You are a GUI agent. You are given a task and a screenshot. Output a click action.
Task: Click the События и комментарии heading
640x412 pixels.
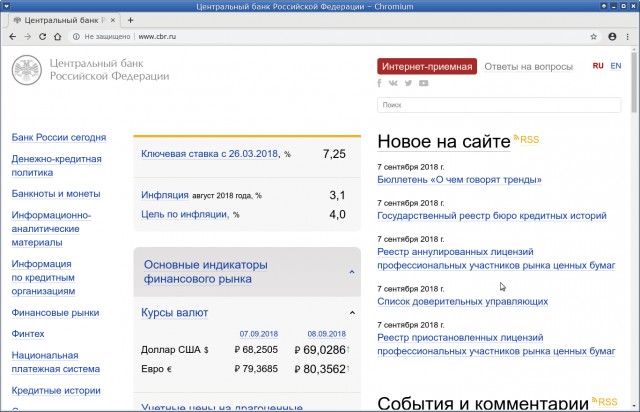pyautogui.click(x=483, y=403)
